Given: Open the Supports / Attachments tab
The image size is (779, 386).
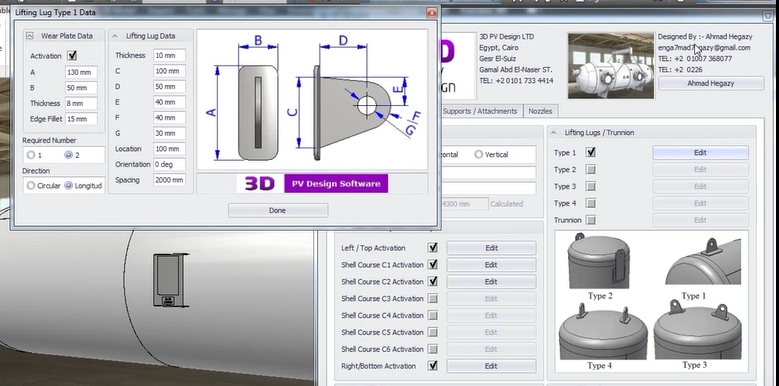Looking at the screenshot, I should tap(480, 111).
